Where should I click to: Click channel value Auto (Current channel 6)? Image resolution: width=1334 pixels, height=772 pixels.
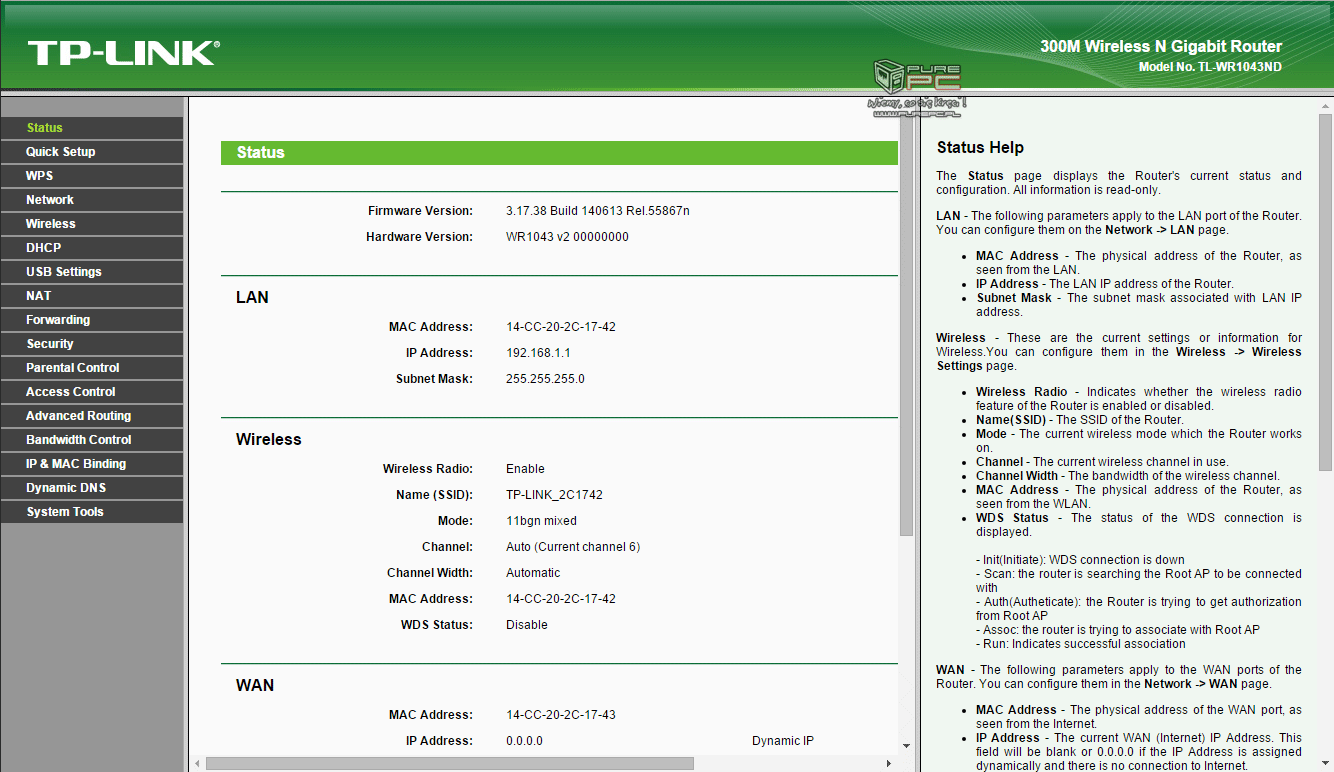[573, 547]
